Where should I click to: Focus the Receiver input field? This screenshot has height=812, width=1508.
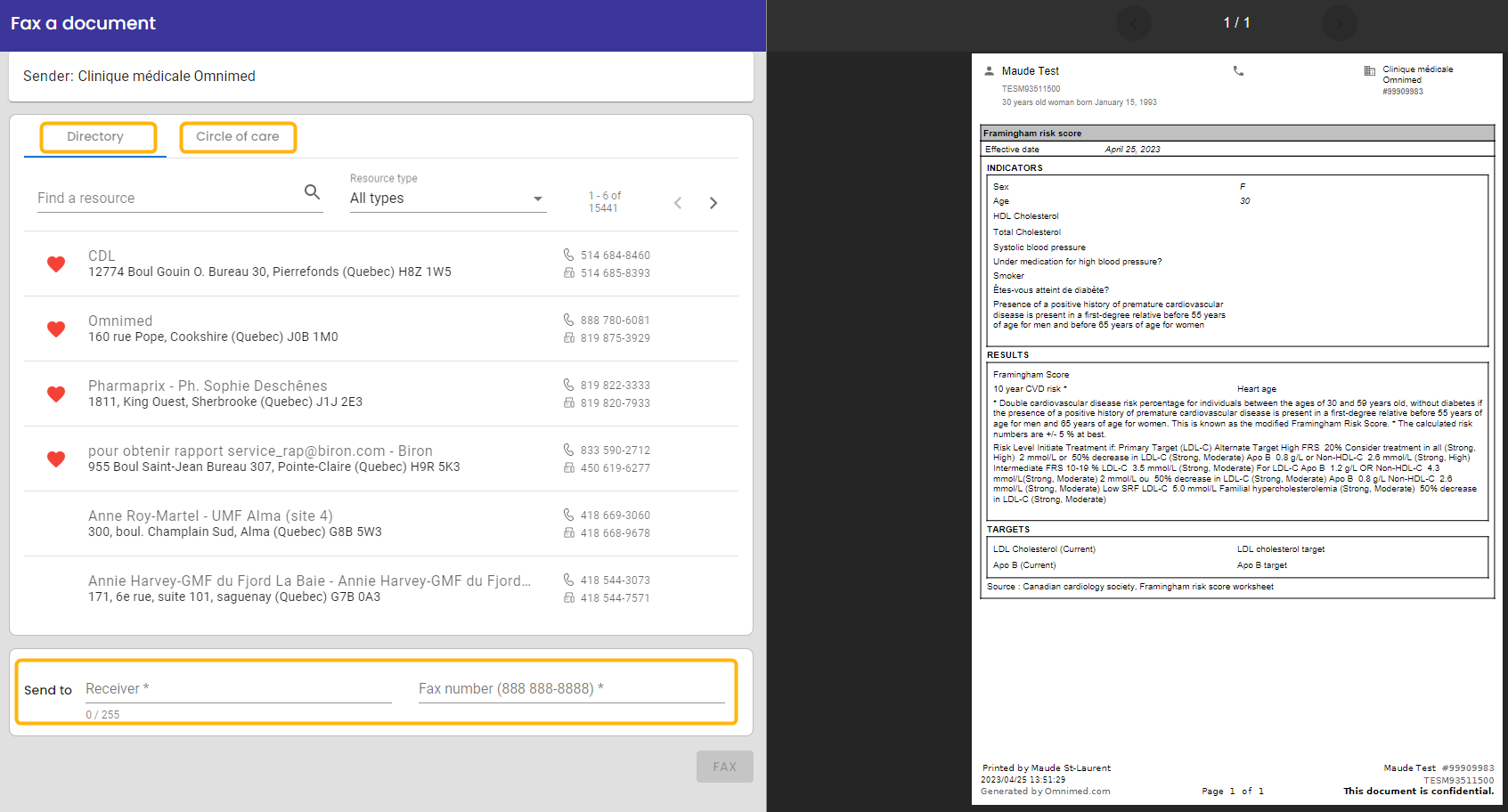point(239,689)
